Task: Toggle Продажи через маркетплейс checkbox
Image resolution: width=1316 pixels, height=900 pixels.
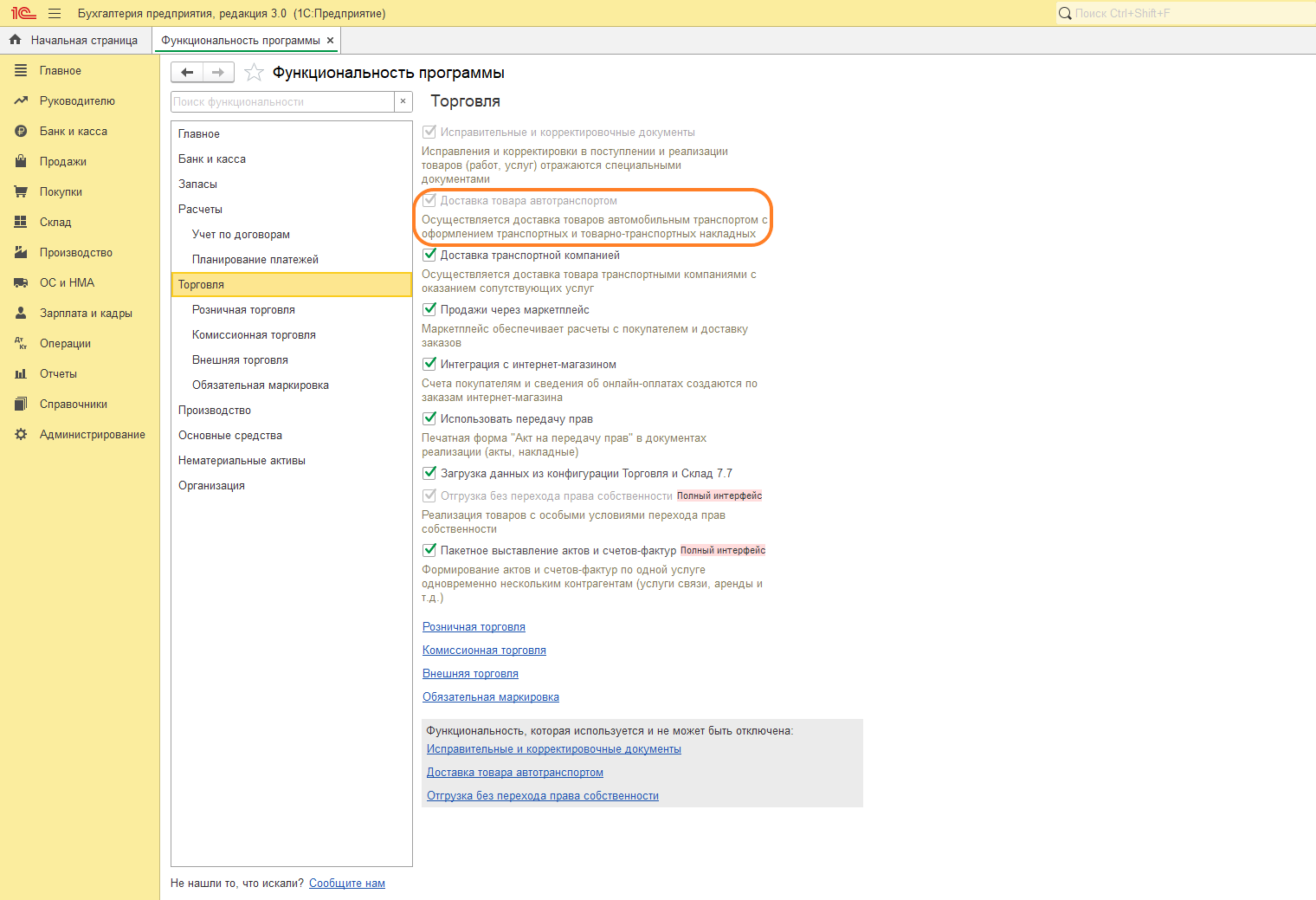Action: 429,310
